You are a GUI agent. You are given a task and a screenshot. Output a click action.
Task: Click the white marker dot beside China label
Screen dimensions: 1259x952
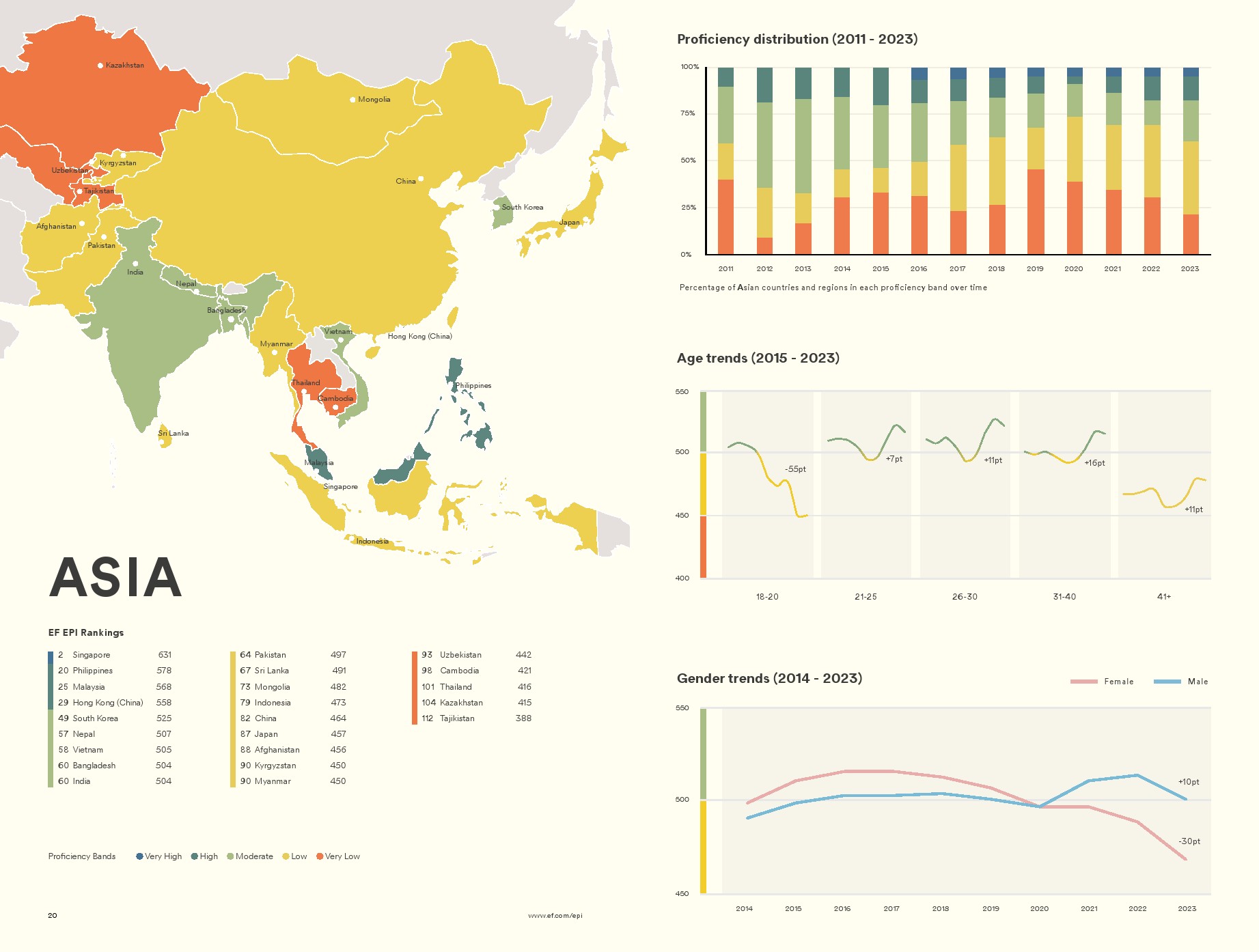421,179
